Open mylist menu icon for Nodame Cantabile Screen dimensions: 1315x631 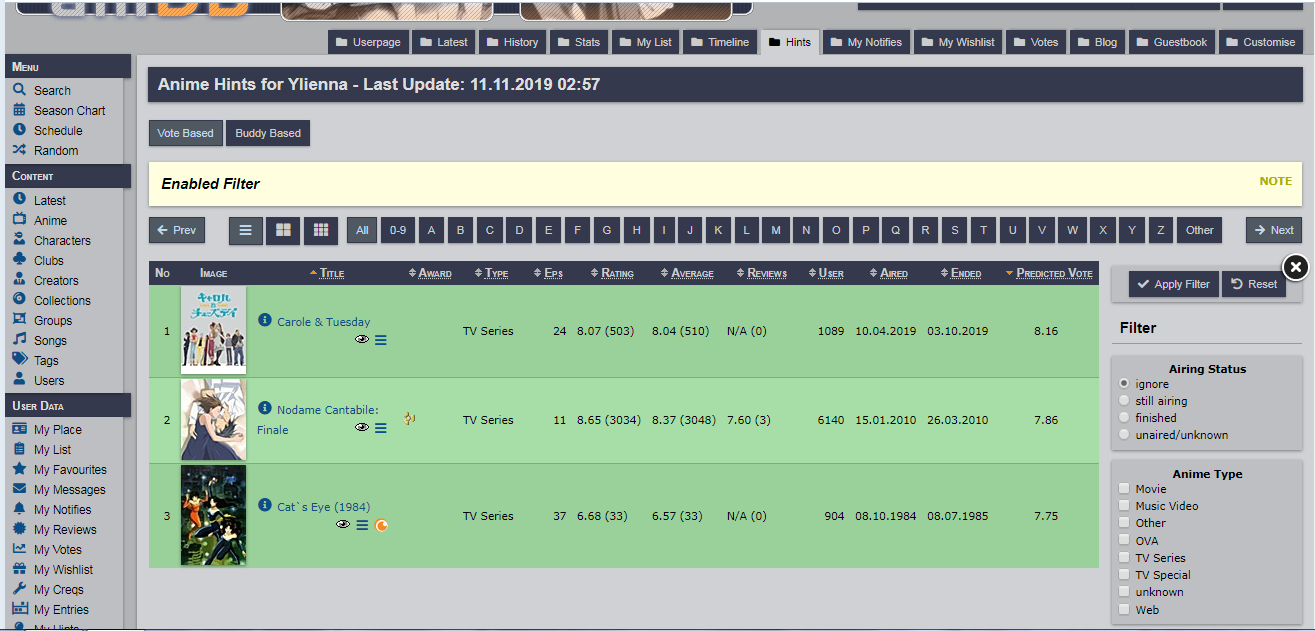[381, 428]
